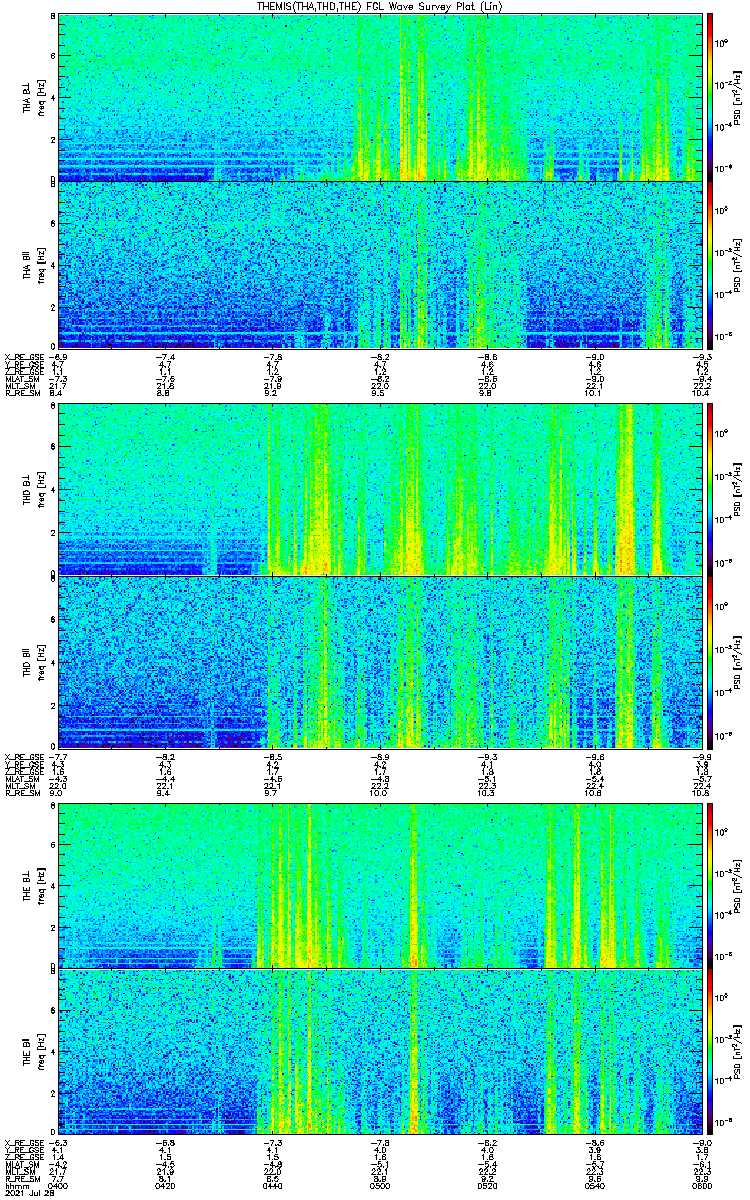The width and height of the screenshot is (750, 1200).
Task: Click the -8.9 X_RE_GSE value under THA
Action: pyautogui.click(x=59, y=357)
